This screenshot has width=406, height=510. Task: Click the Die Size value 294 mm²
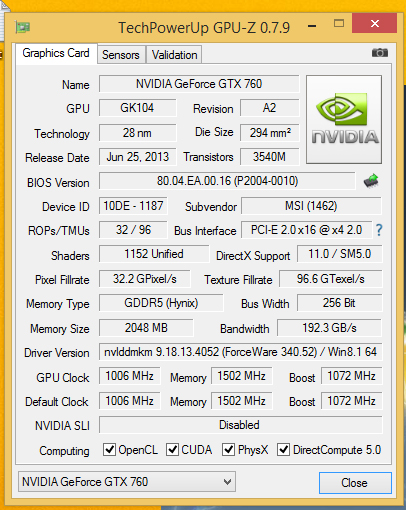269,133
